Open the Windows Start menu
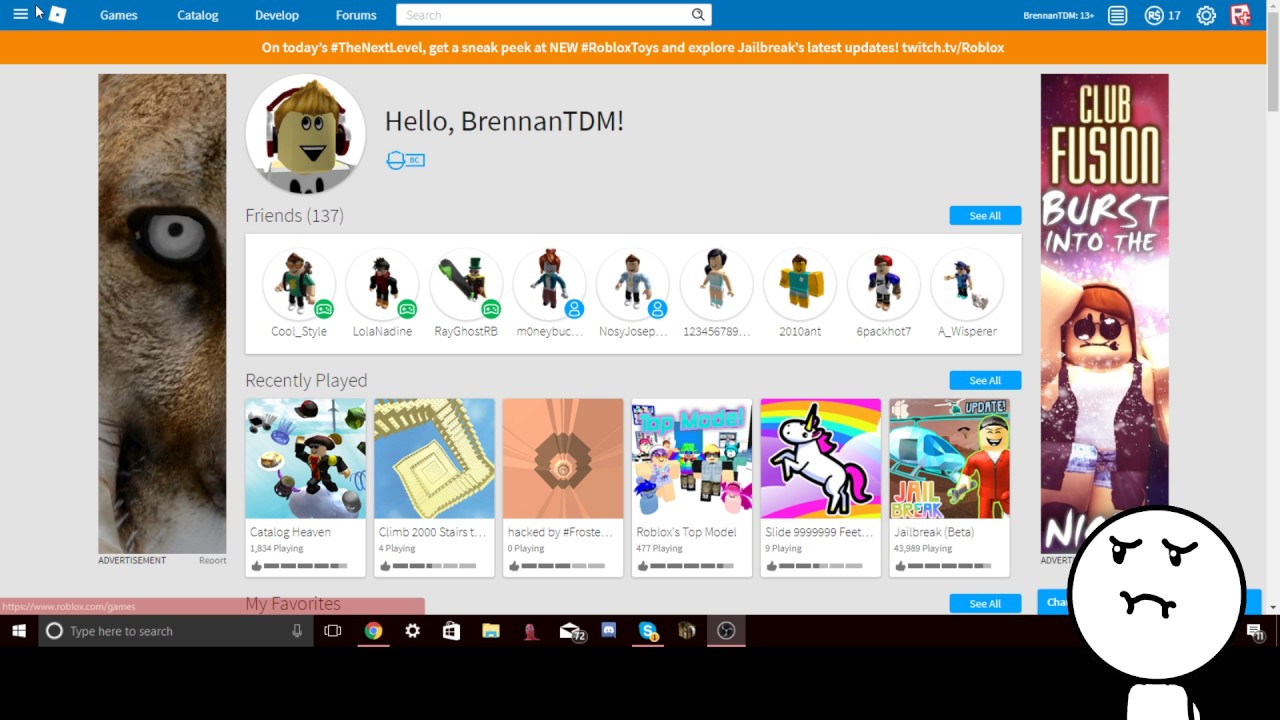 [x=18, y=631]
